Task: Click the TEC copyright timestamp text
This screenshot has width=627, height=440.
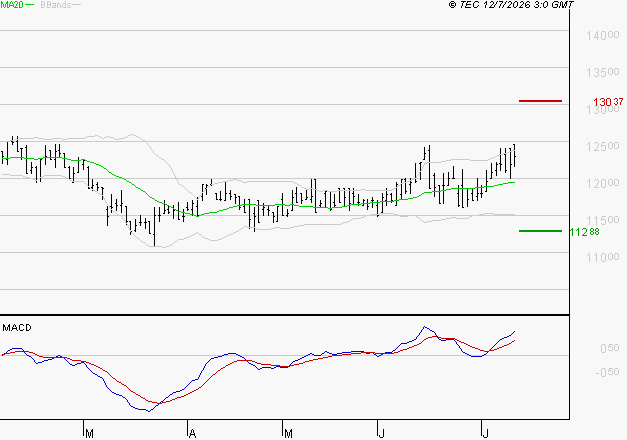Action: (x=511, y=4)
